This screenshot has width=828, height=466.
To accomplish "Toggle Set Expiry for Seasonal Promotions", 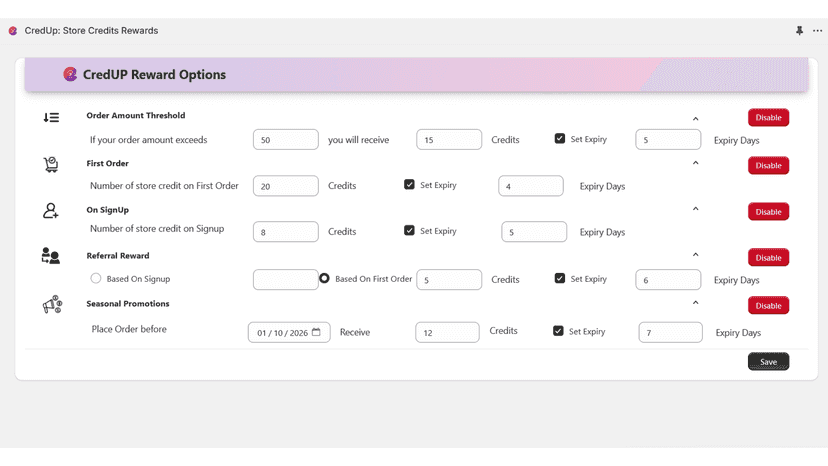I will tap(558, 331).
